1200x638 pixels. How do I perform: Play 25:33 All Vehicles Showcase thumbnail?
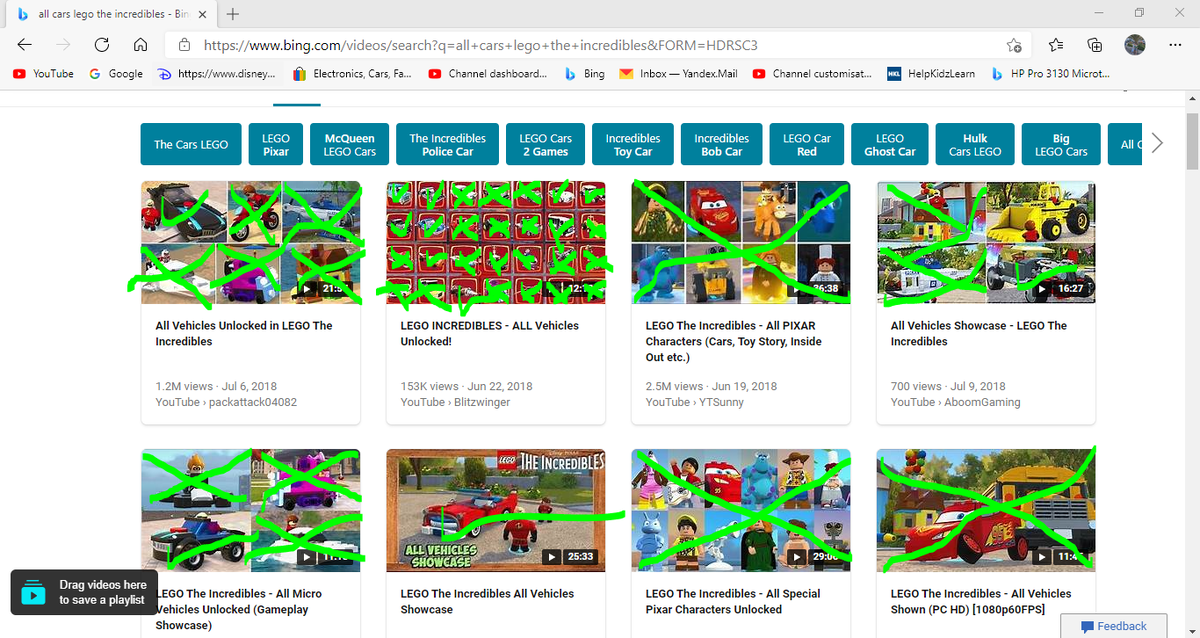click(496, 510)
